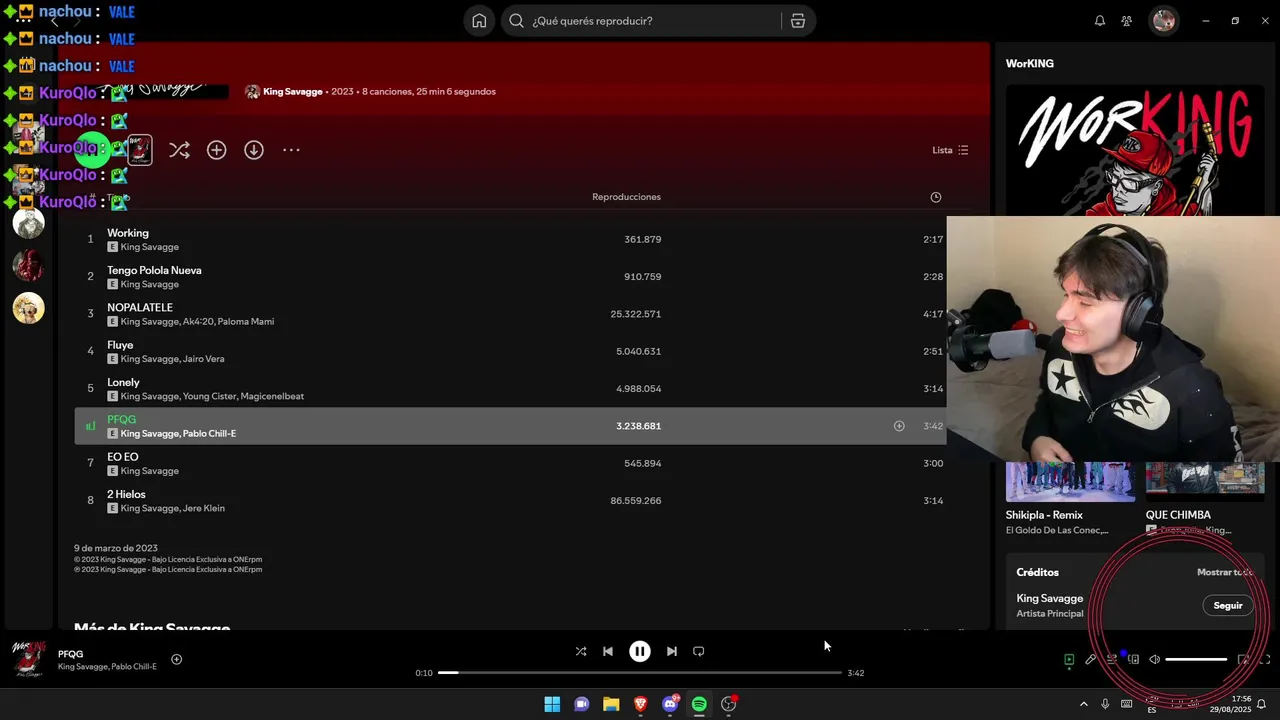Image resolution: width=1280 pixels, height=720 pixels.
Task: Open the Windows Start menu
Action: tap(552, 704)
